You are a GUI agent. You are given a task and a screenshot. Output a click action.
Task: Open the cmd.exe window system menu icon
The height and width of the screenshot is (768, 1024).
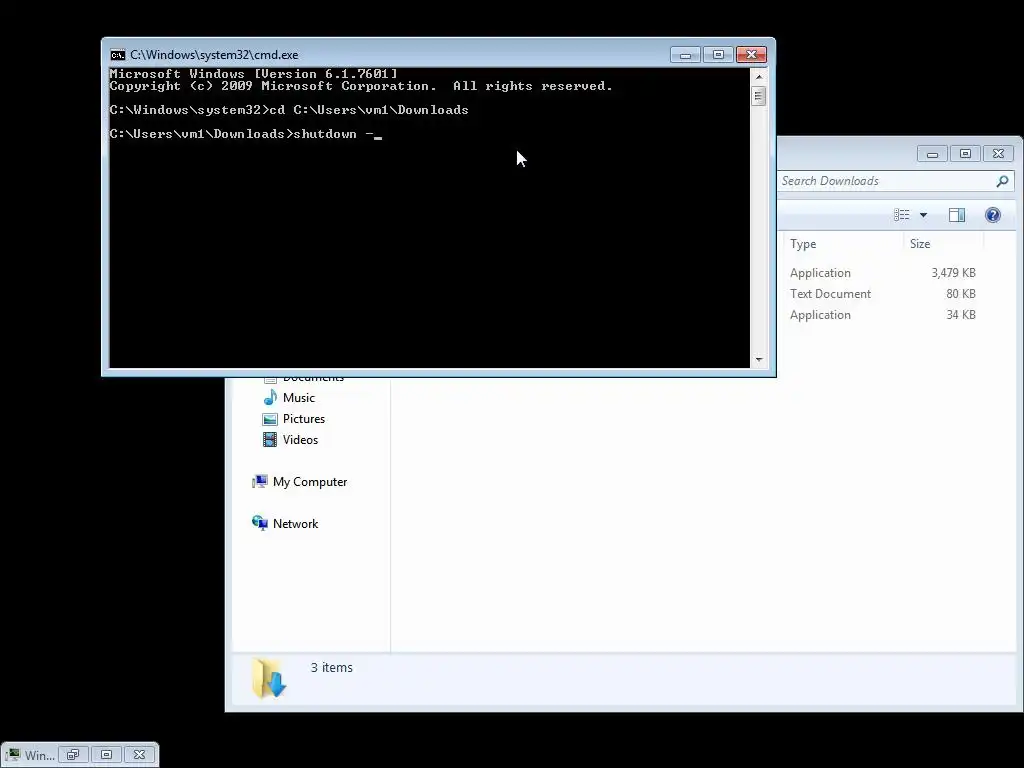click(118, 55)
